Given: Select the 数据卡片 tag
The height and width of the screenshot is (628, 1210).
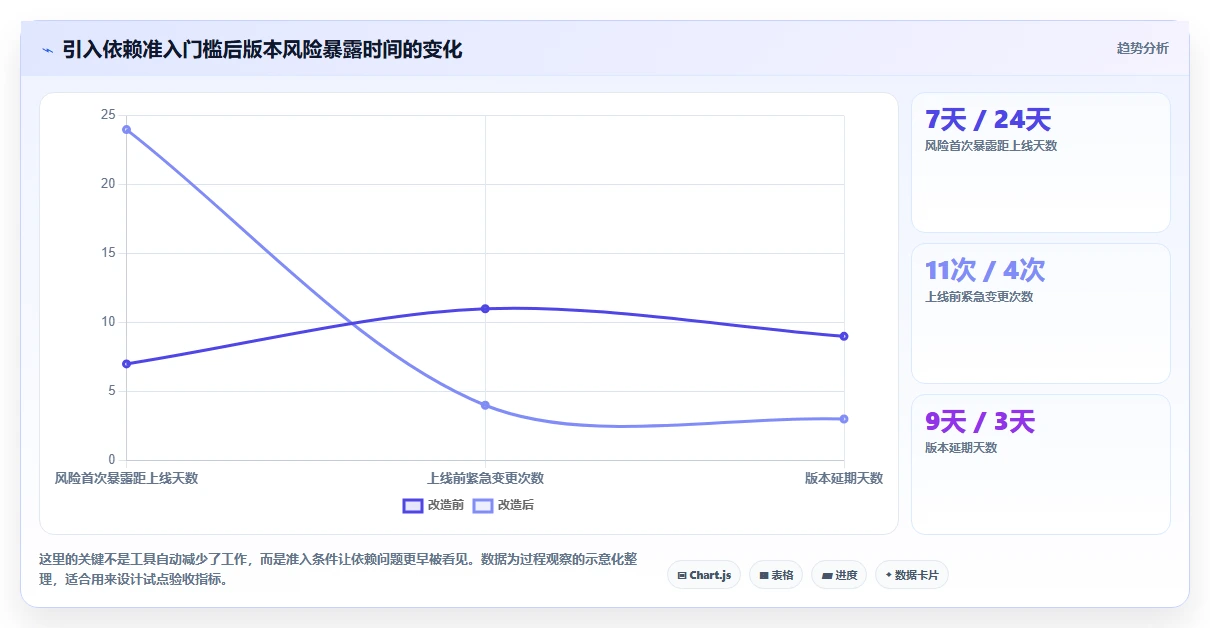Looking at the screenshot, I should click(912, 575).
